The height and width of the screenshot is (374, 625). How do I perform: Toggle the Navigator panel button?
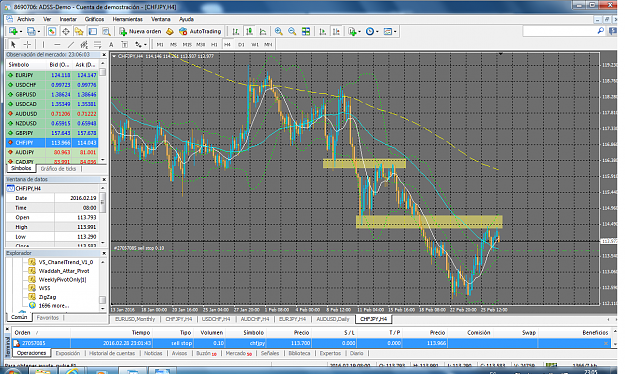[x=79, y=31]
